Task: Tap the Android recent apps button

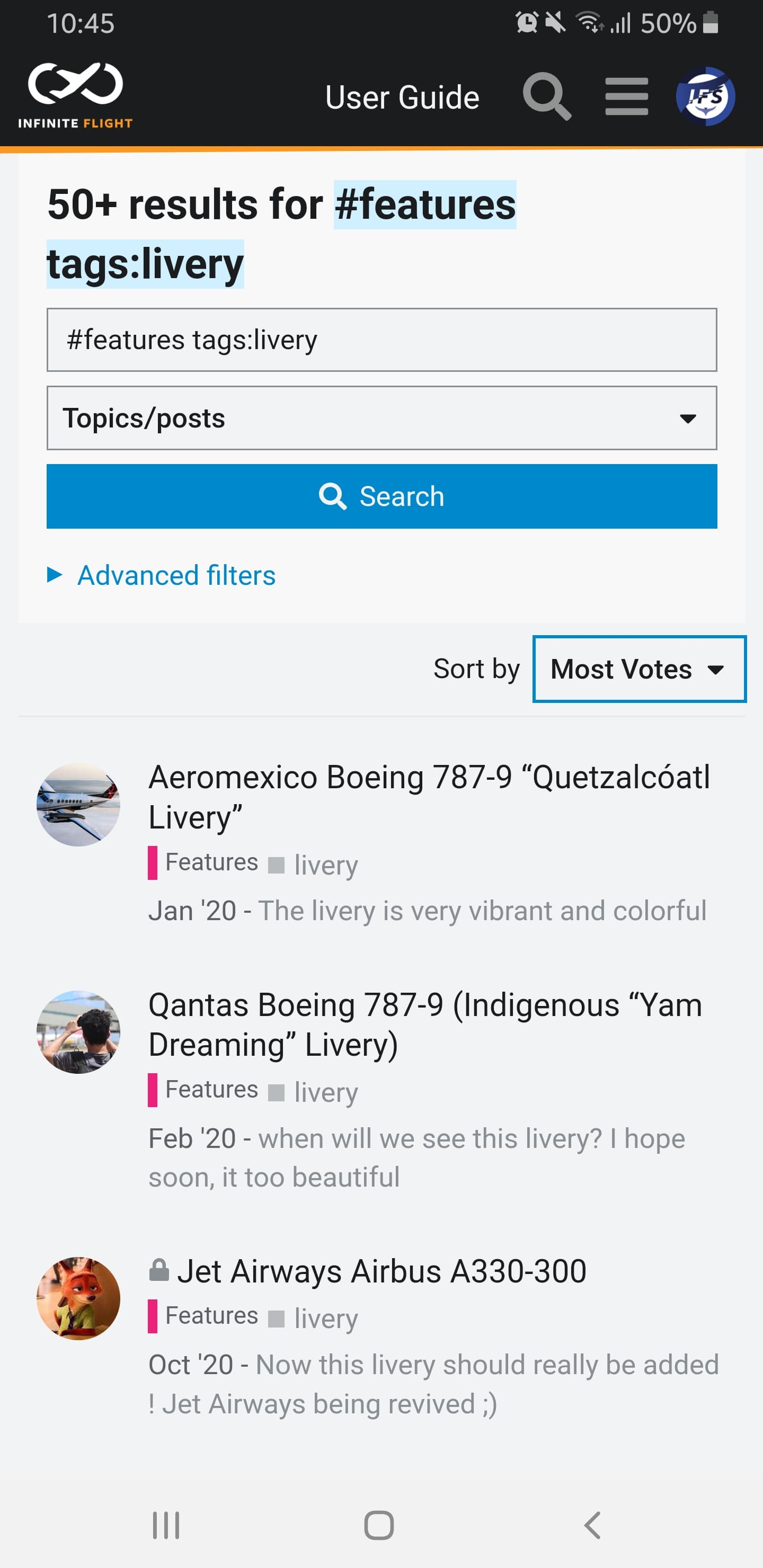Action: click(x=166, y=1525)
